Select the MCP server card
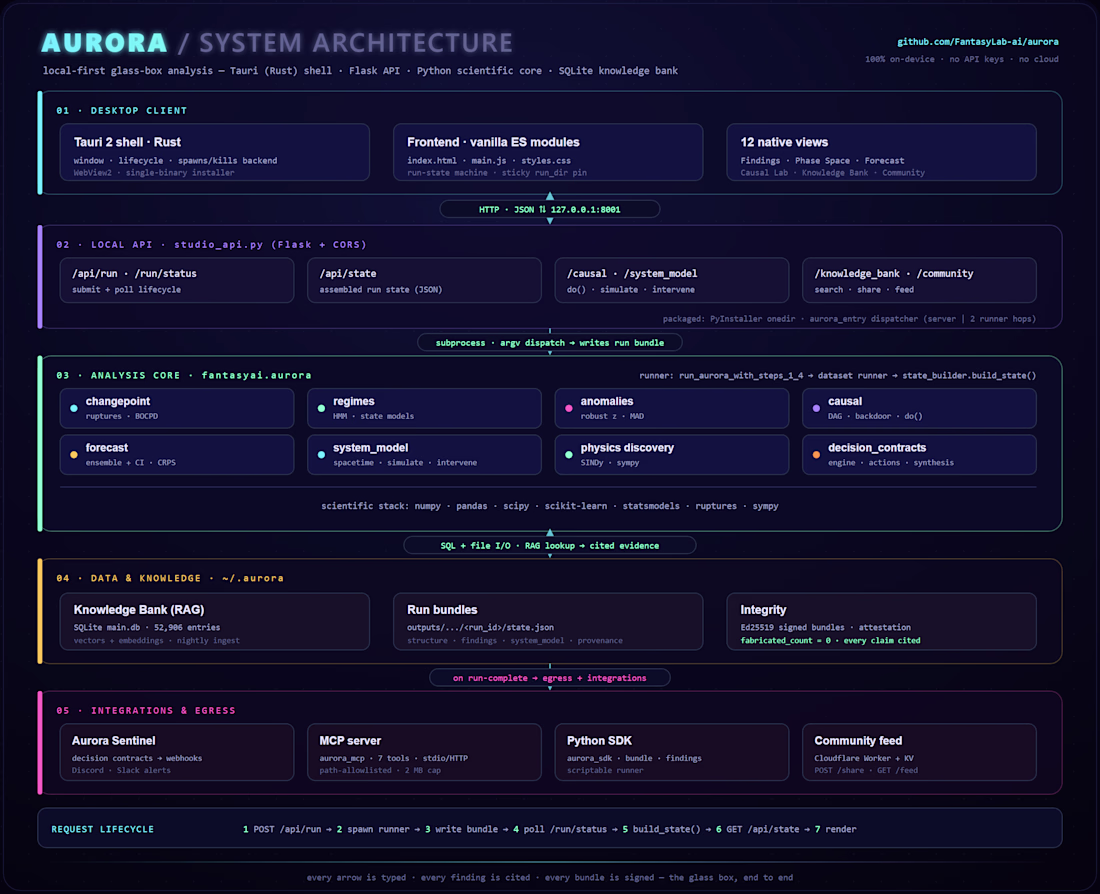Screen dimensions: 1100x894 tap(424, 752)
